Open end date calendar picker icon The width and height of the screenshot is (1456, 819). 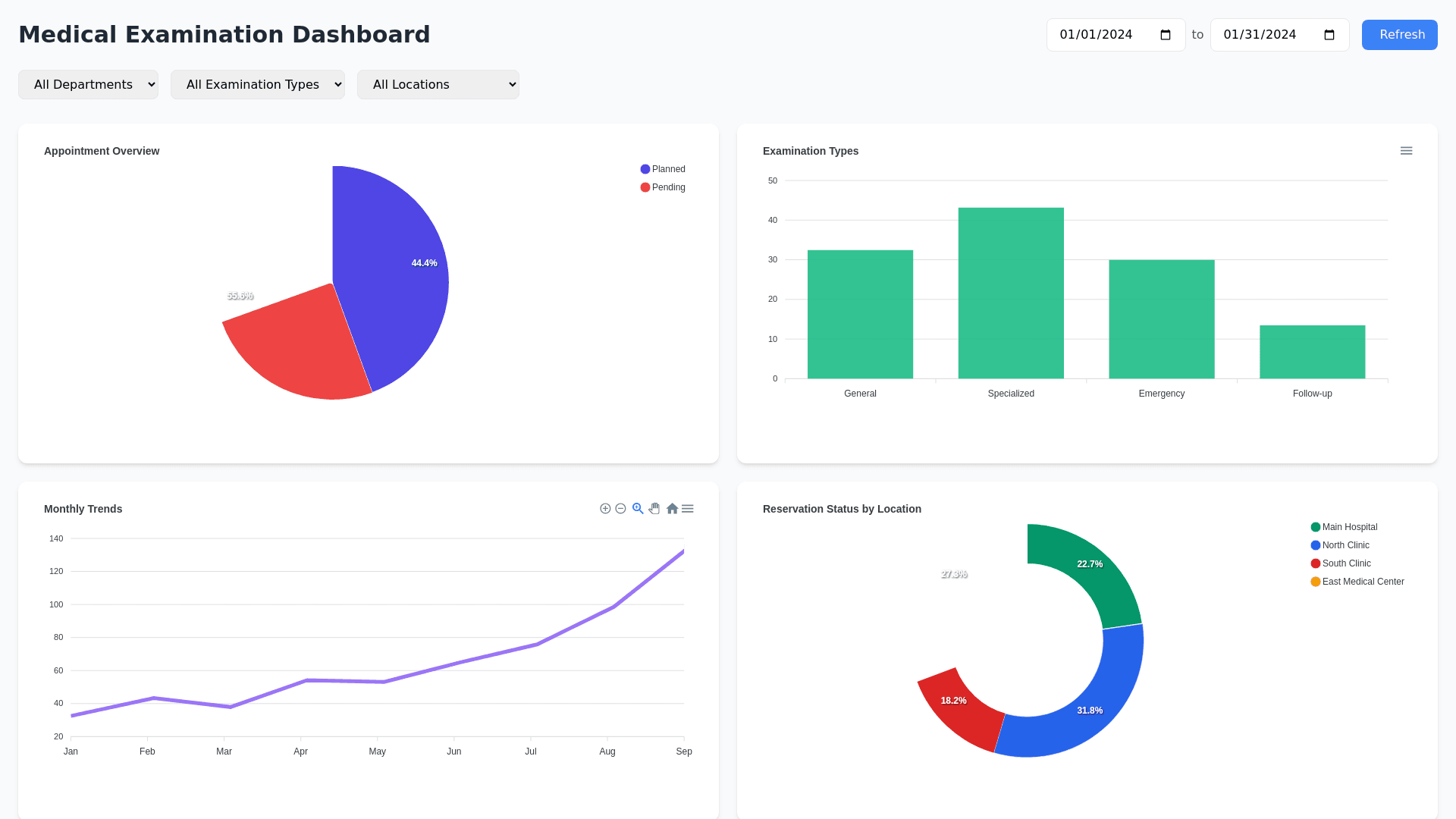tap(1329, 35)
